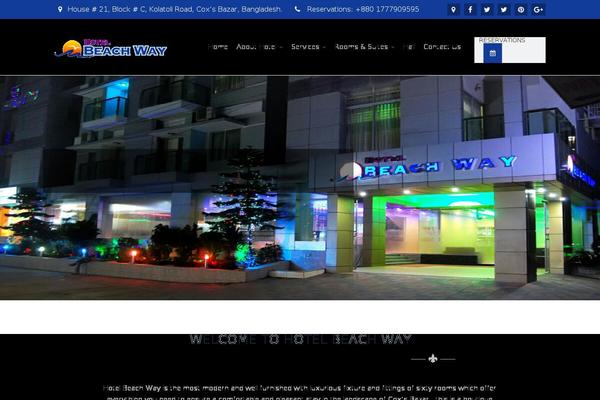Click the Welcome to Hotel Beach Way heading
The width and height of the screenshot is (600, 400).
301,339
